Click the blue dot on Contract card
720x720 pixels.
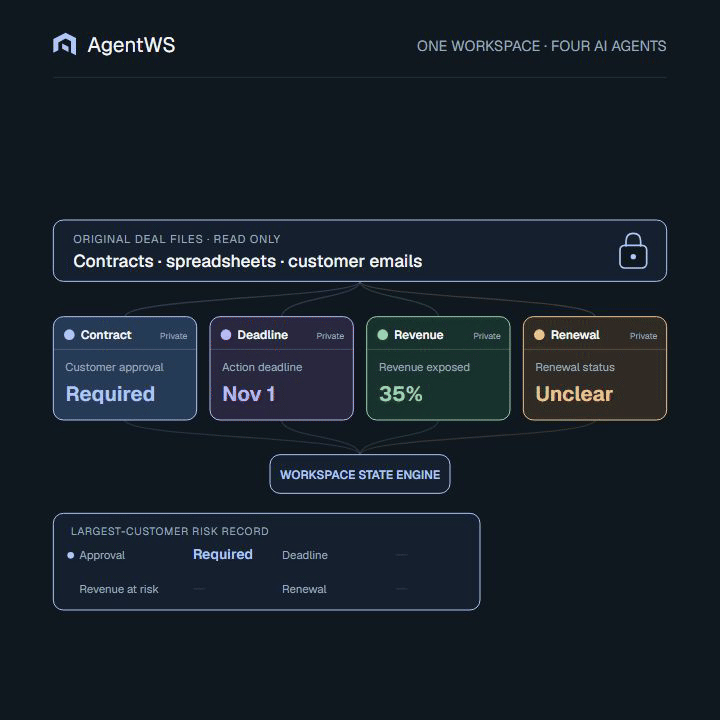69,335
